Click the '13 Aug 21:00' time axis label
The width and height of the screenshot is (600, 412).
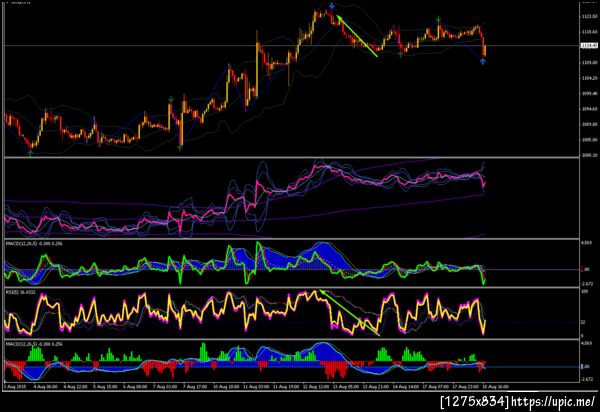[376, 387]
